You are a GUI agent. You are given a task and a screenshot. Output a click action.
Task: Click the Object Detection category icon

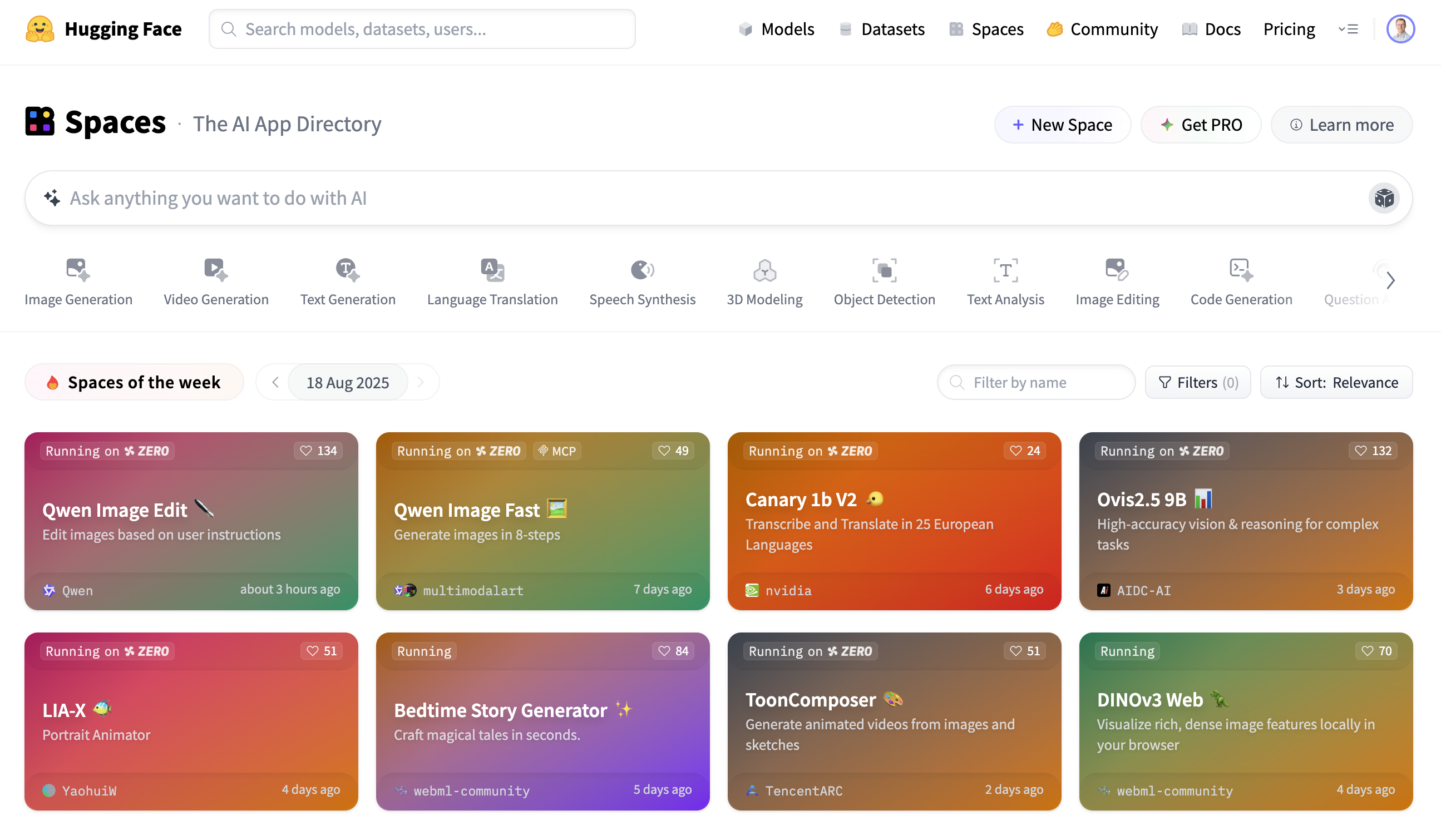point(884,270)
